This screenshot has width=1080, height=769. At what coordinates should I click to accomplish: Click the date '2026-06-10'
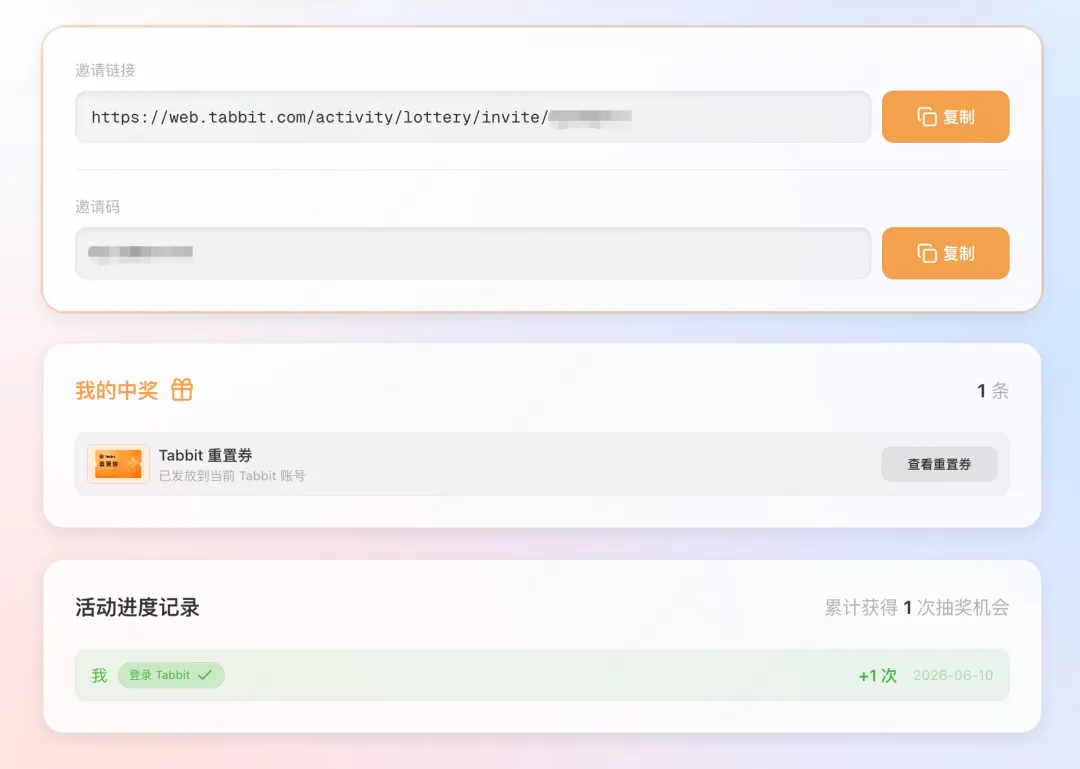coord(953,675)
